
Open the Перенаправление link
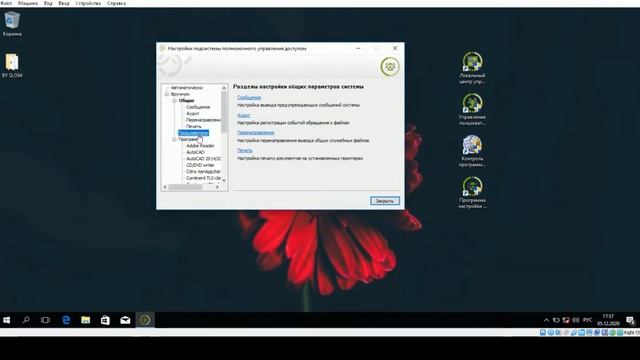pos(256,133)
